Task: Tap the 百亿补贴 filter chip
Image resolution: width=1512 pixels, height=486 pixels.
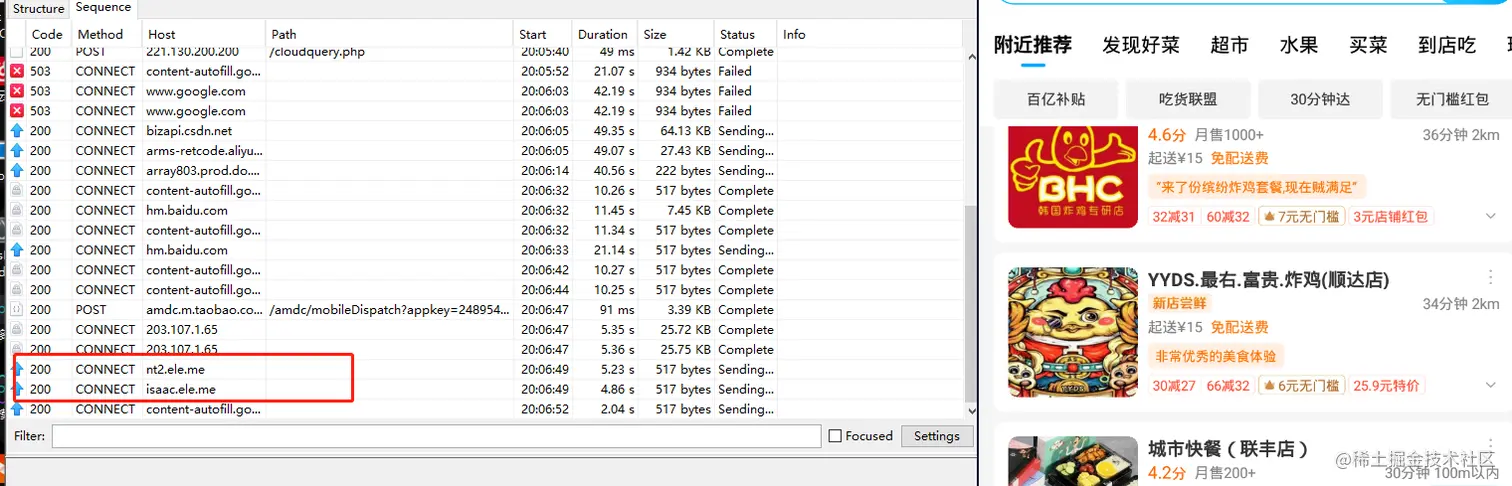Action: click(1056, 99)
